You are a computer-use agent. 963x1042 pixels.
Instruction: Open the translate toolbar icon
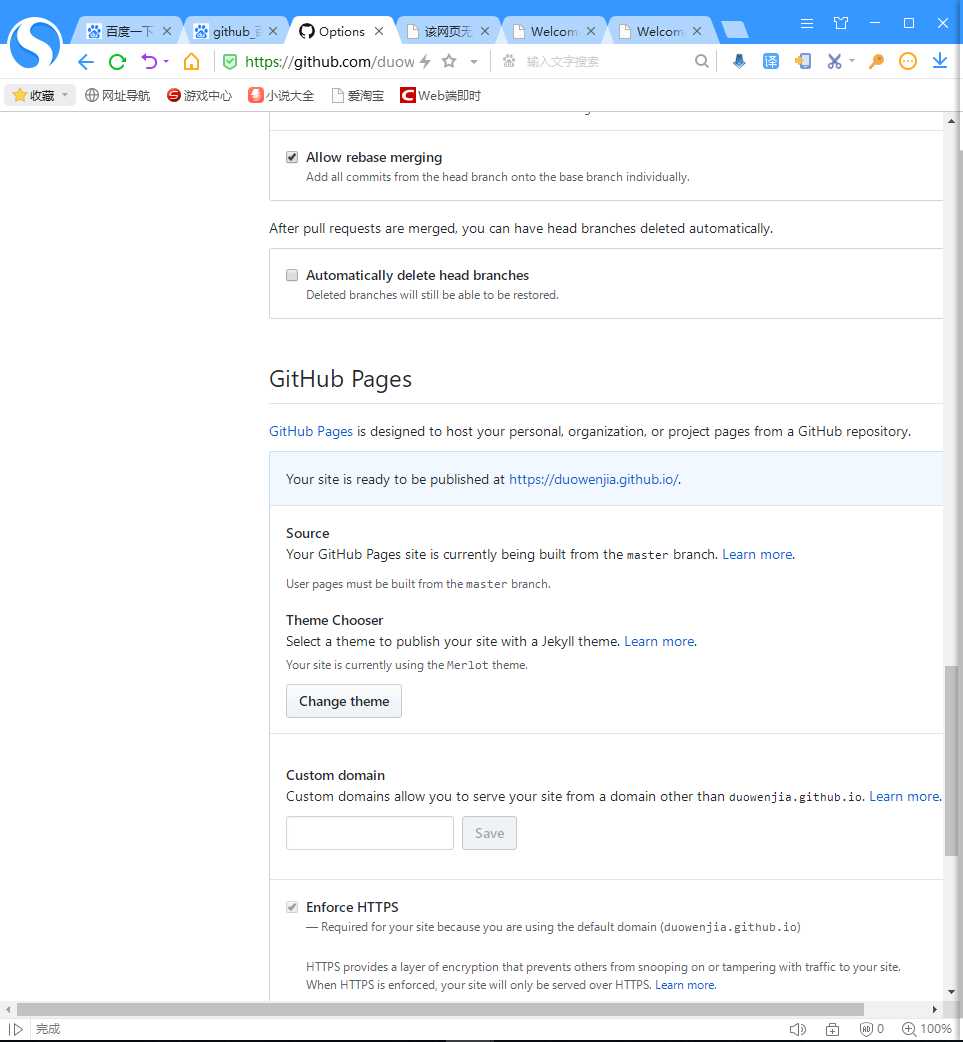[771, 61]
